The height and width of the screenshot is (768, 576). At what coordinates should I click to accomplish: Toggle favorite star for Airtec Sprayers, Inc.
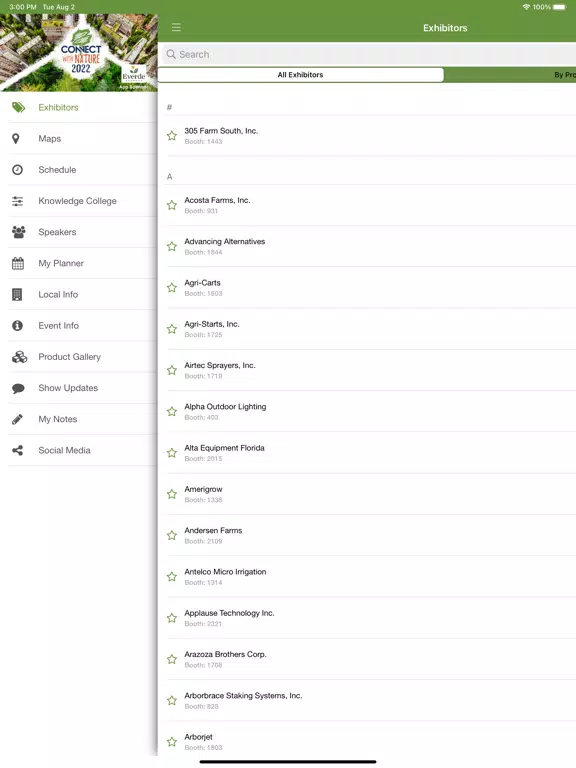click(x=172, y=370)
